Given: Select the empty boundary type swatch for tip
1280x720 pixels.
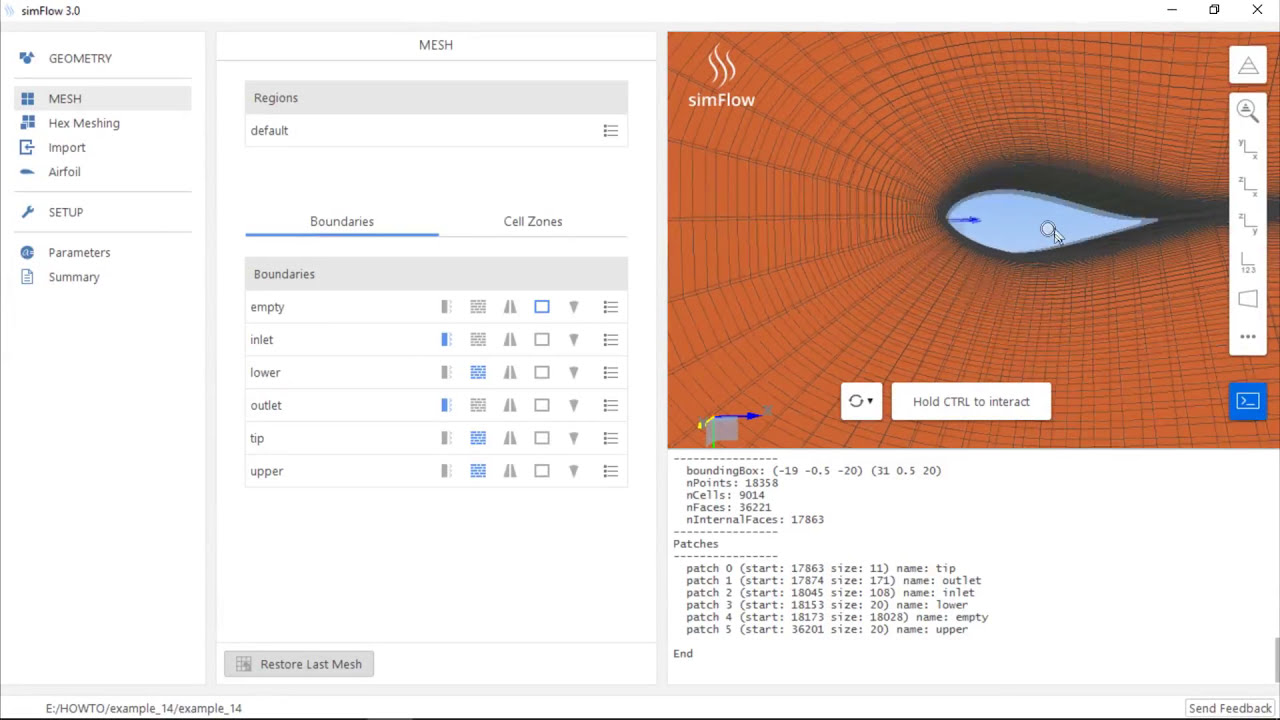Looking at the screenshot, I should pyautogui.click(x=541, y=438).
